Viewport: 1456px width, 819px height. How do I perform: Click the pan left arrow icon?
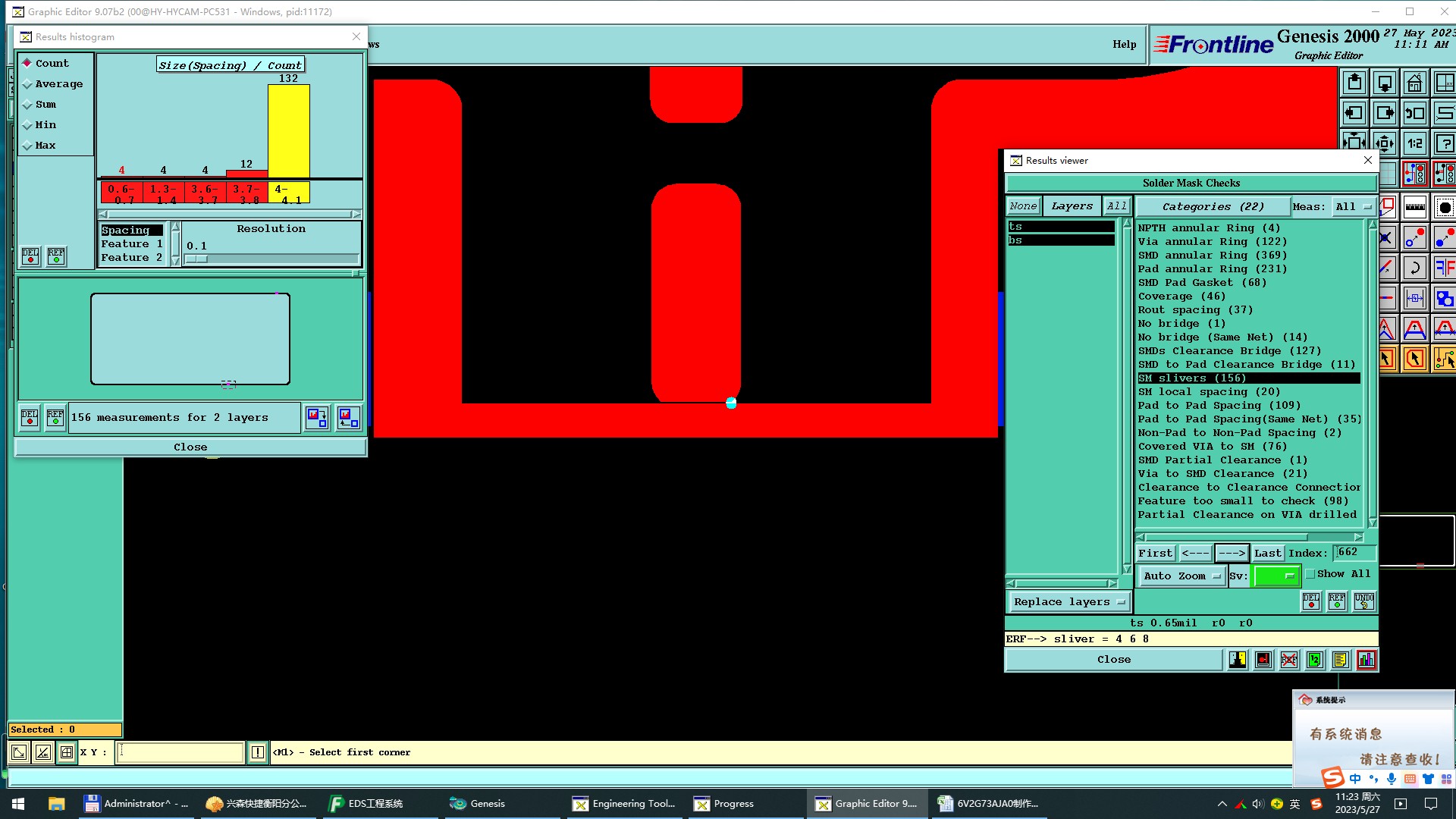point(1354,113)
